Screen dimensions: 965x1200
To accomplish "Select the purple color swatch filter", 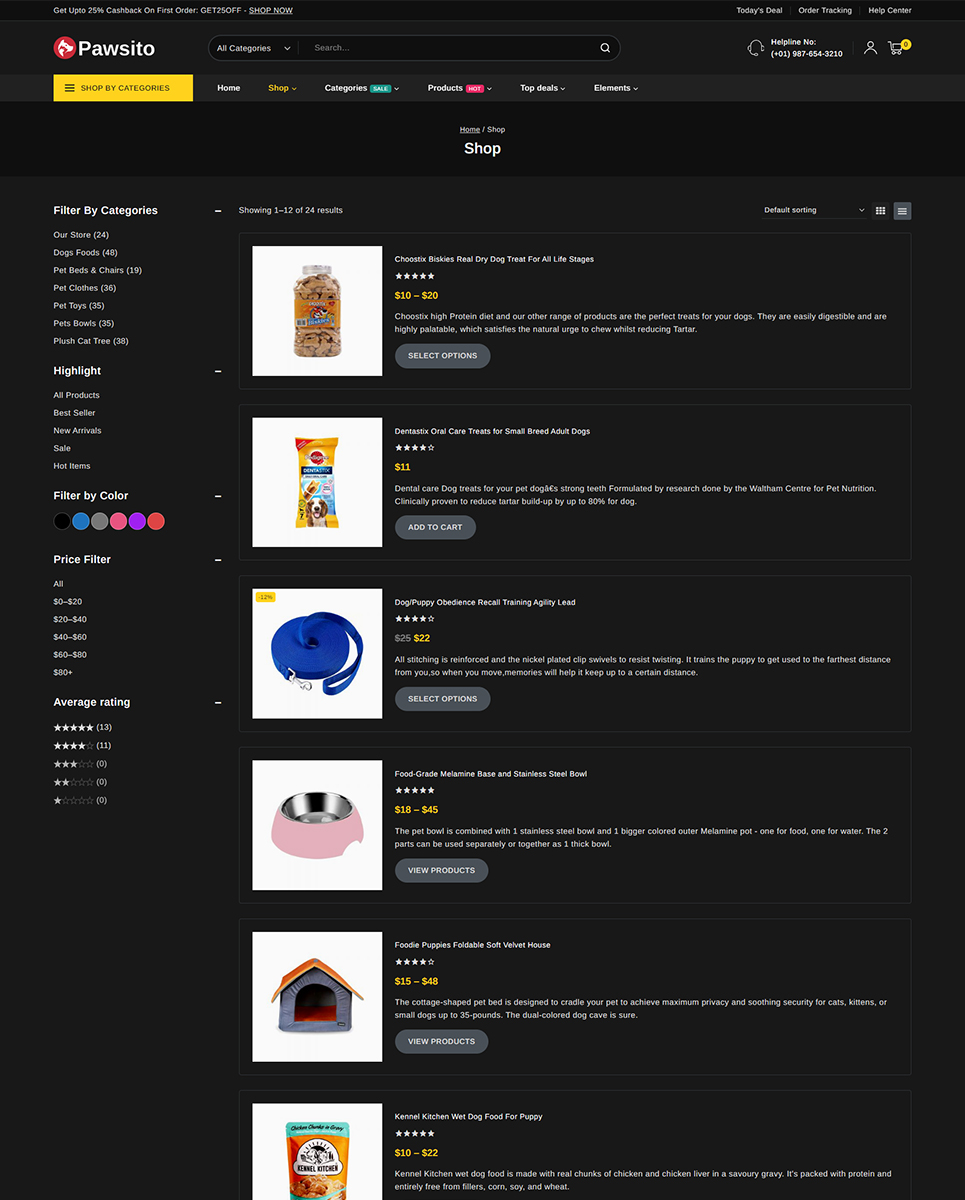I will point(137,521).
